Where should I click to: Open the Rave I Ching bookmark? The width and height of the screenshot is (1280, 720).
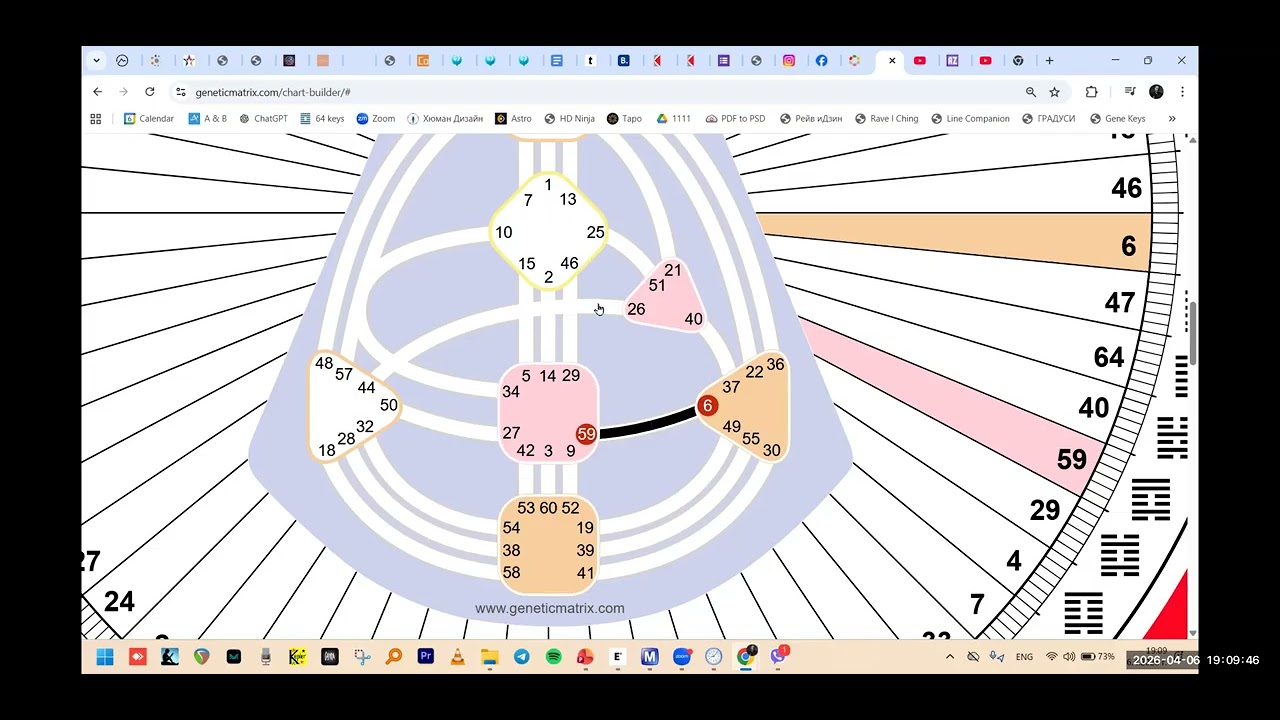pos(886,119)
